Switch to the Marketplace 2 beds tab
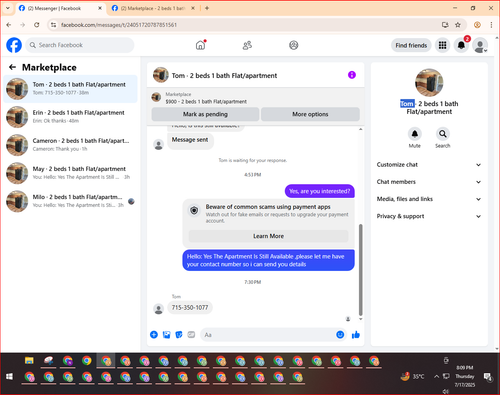Screen dimensions: 500x395 [153, 8]
